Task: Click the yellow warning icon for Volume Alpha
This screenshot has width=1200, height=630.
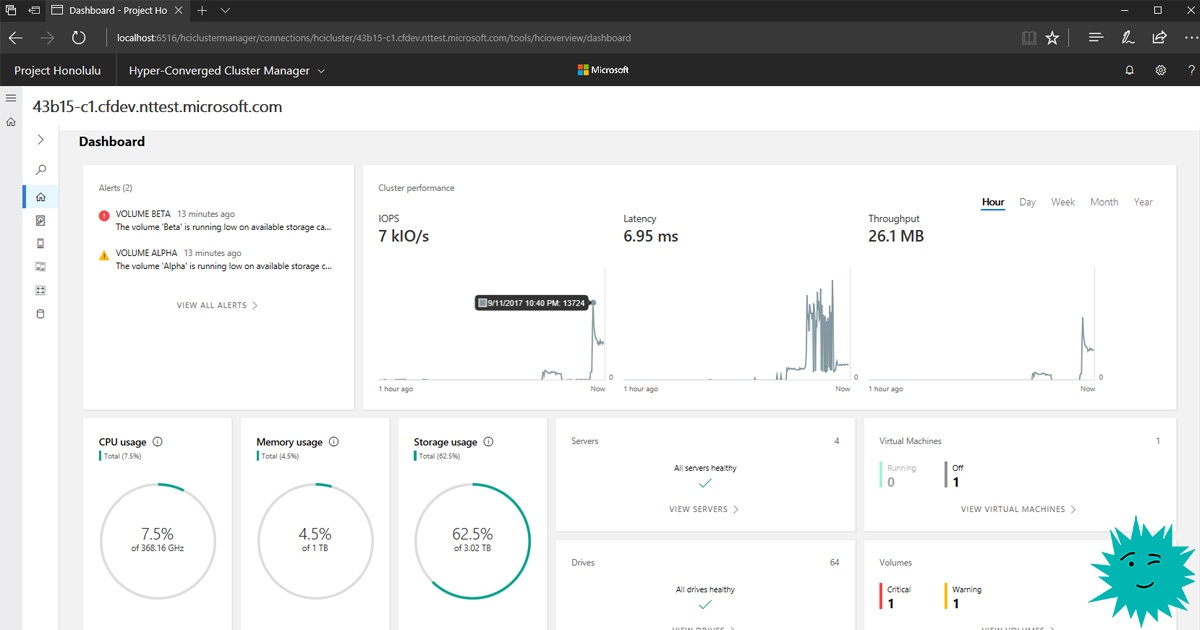Action: click(x=104, y=255)
